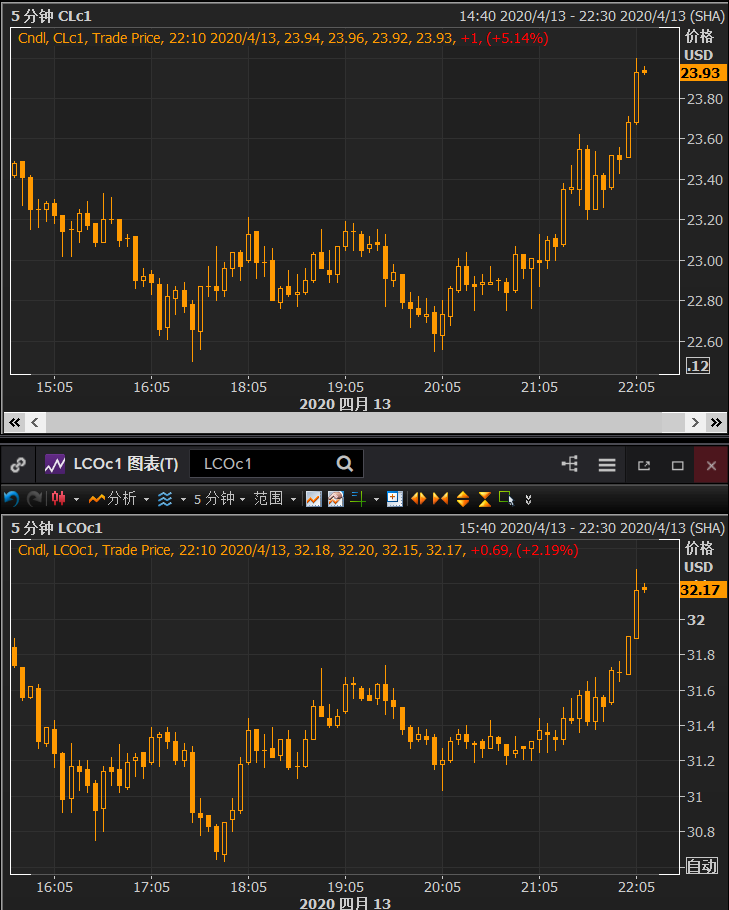
Task: Click the link chain icon
Action: click(x=17, y=465)
